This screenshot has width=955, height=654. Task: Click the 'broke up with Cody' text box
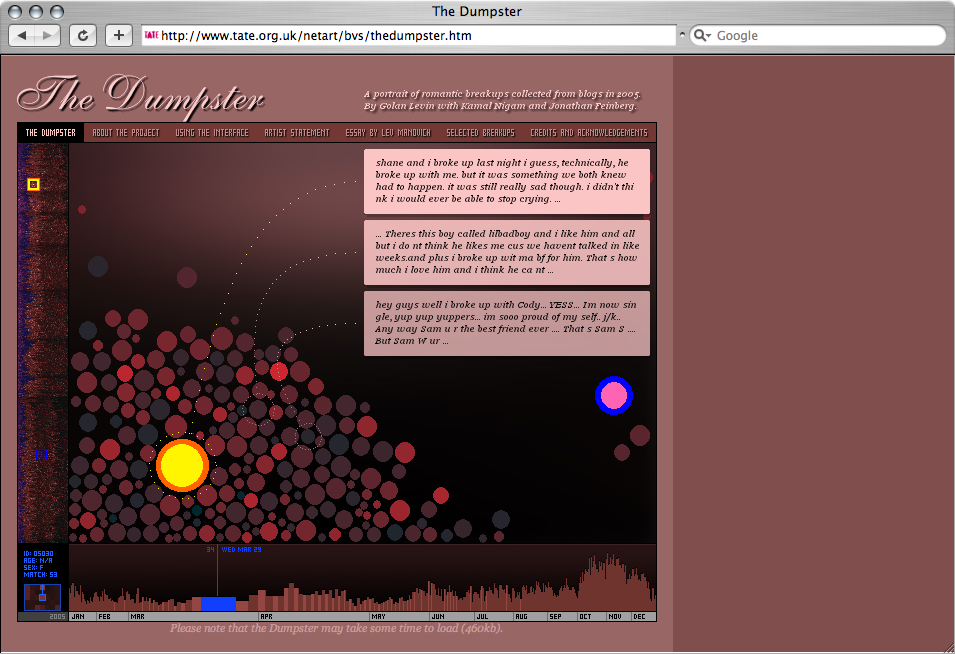pos(507,323)
